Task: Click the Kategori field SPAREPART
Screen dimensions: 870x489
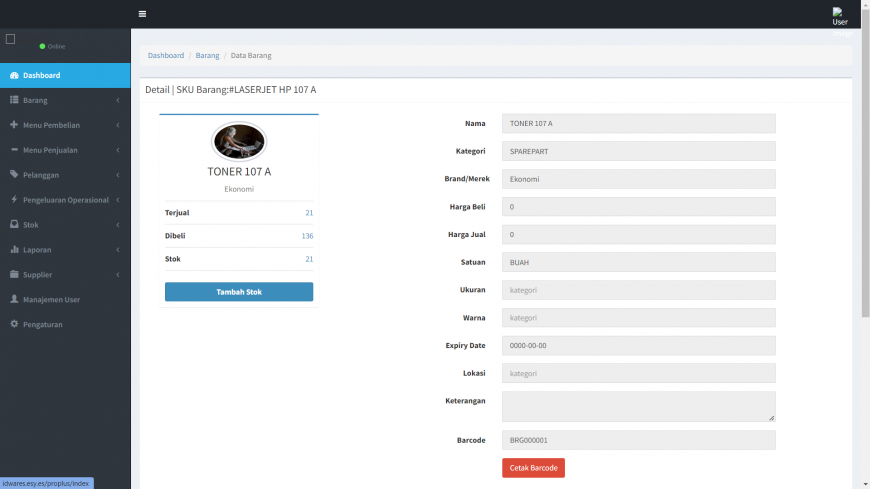Action: 639,152
